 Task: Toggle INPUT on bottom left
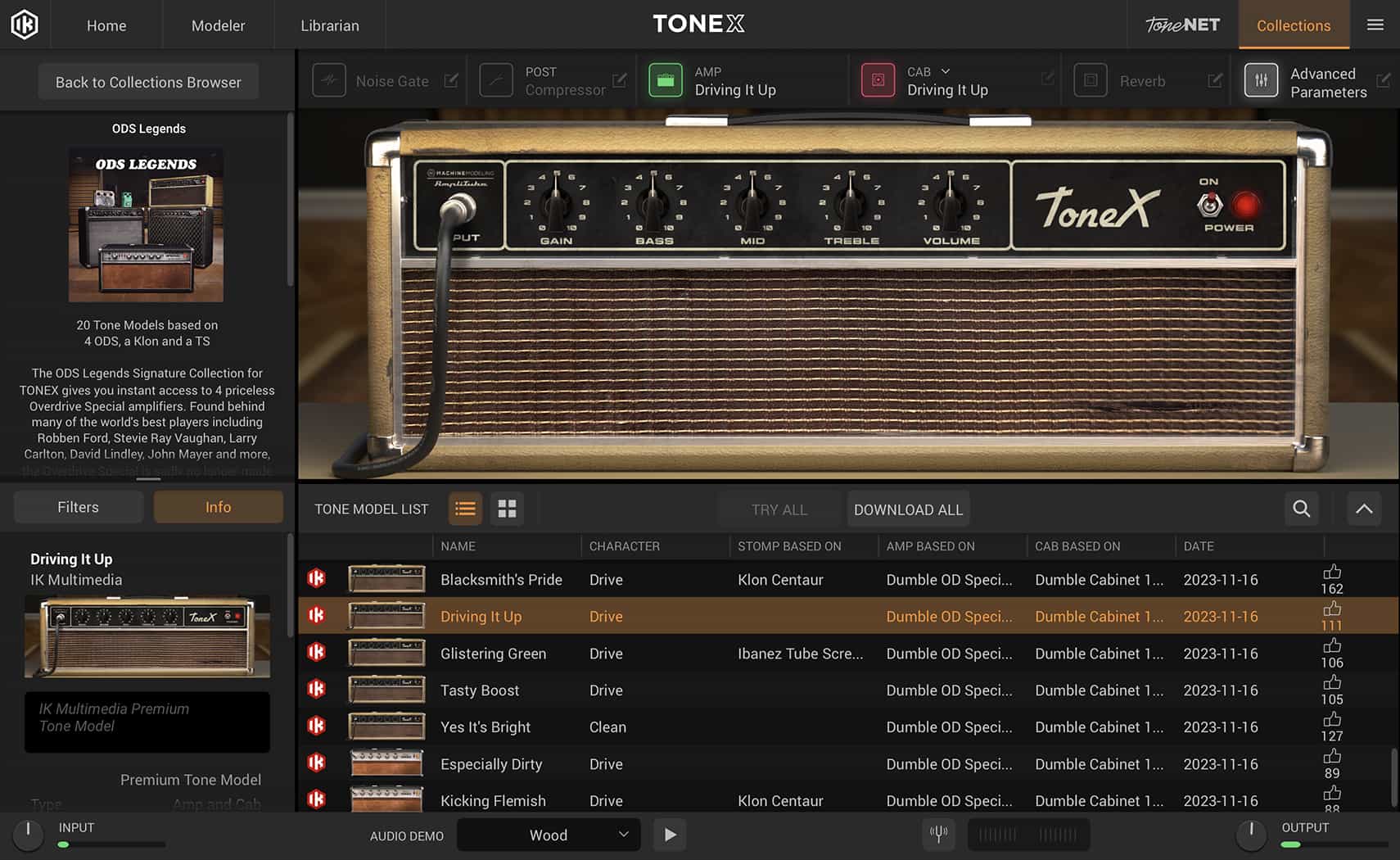click(x=28, y=835)
